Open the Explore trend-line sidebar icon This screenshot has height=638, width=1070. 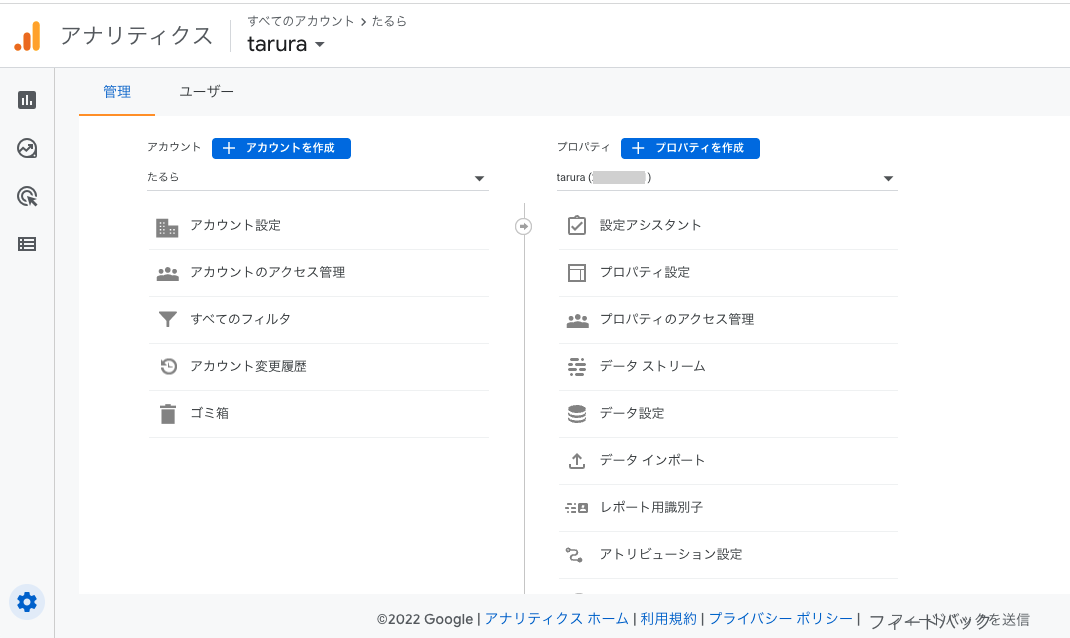[x=27, y=148]
